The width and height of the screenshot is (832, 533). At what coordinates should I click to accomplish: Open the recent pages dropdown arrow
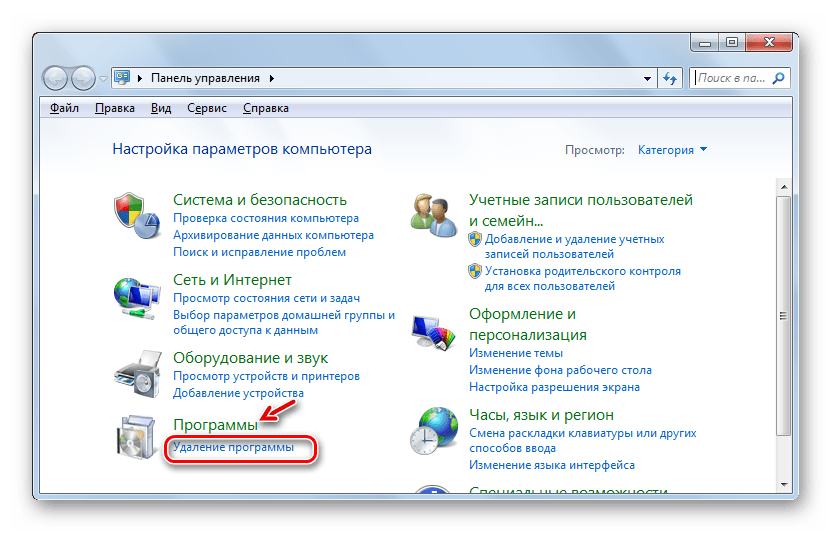pyautogui.click(x=103, y=79)
